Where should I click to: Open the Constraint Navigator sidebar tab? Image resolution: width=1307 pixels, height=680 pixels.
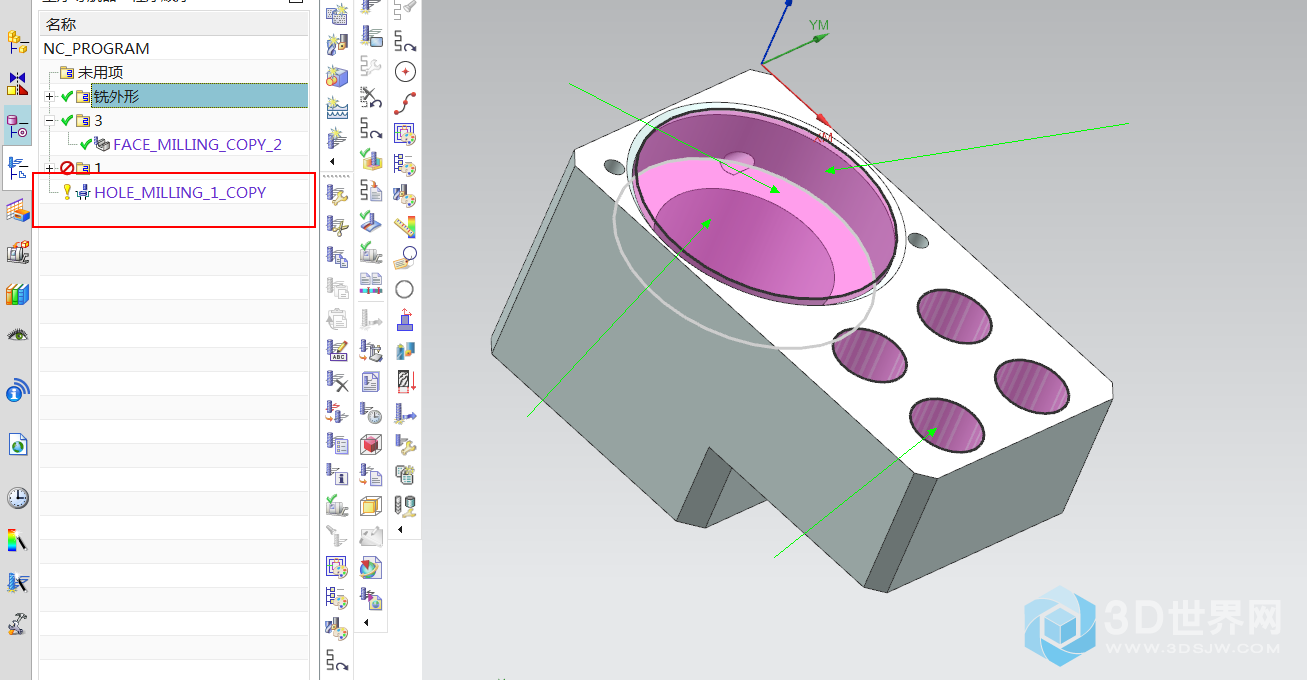(x=17, y=83)
